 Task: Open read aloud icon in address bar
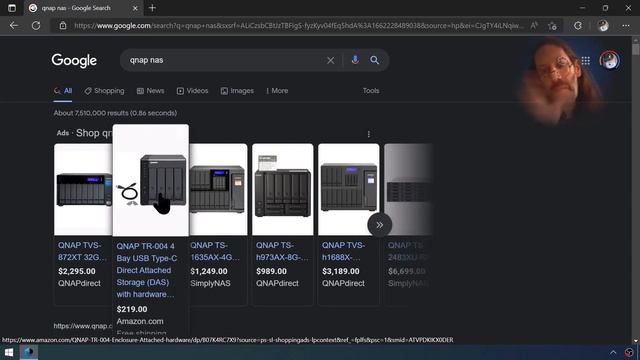click(534, 26)
